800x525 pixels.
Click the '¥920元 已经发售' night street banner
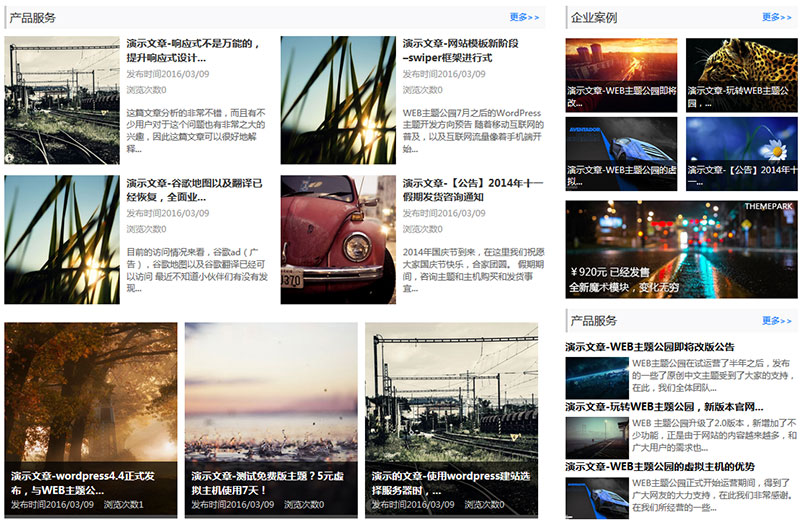[681, 249]
